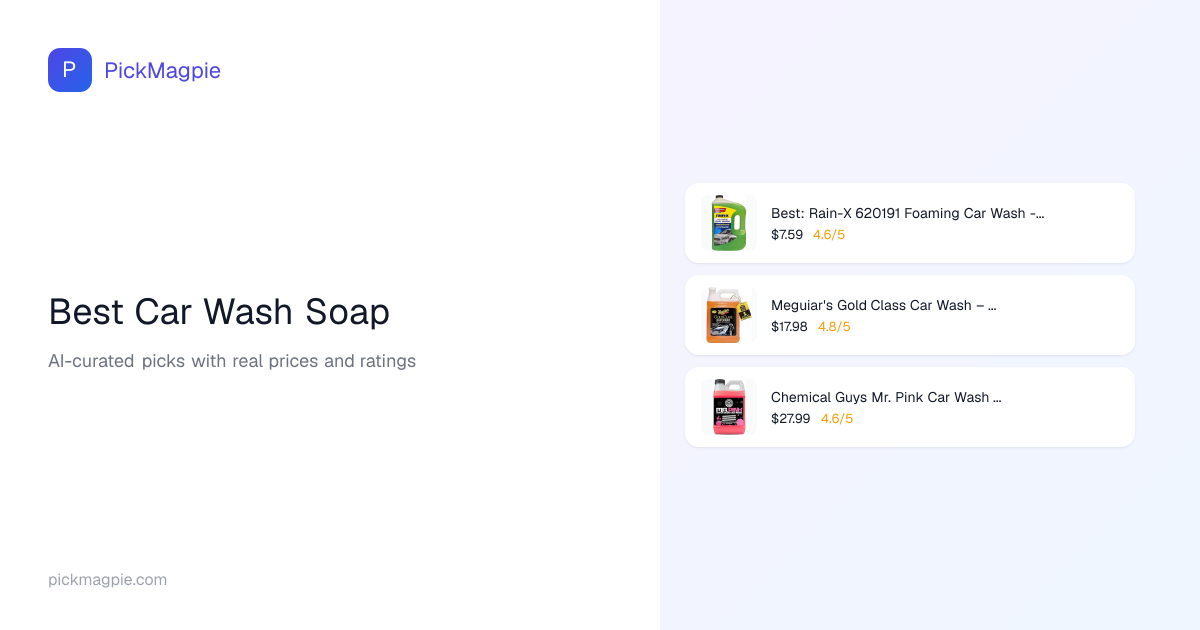View the Chemical Guys Mr. Pink thumbnail
This screenshot has height=630, width=1200.
click(729, 407)
